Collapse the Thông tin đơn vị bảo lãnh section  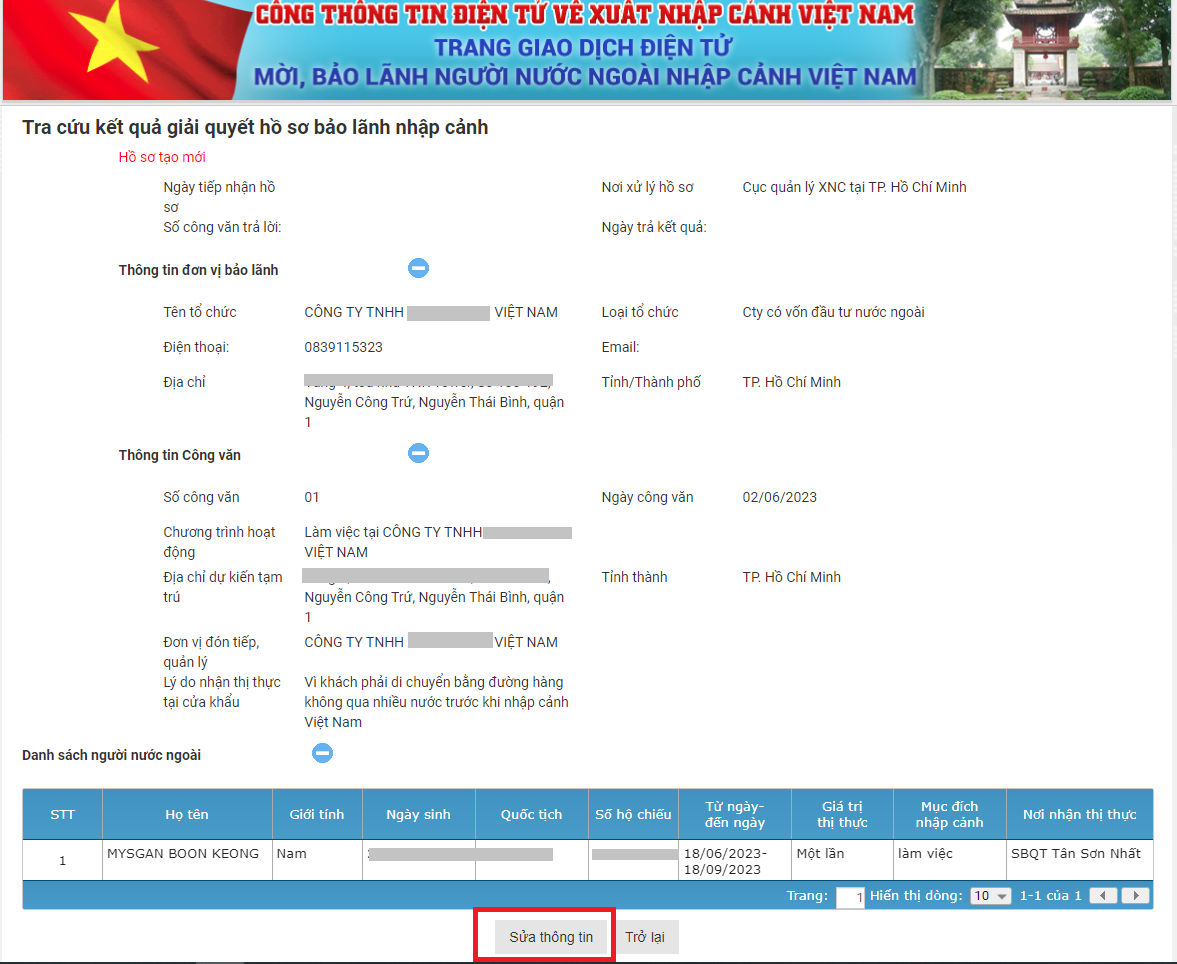click(418, 268)
